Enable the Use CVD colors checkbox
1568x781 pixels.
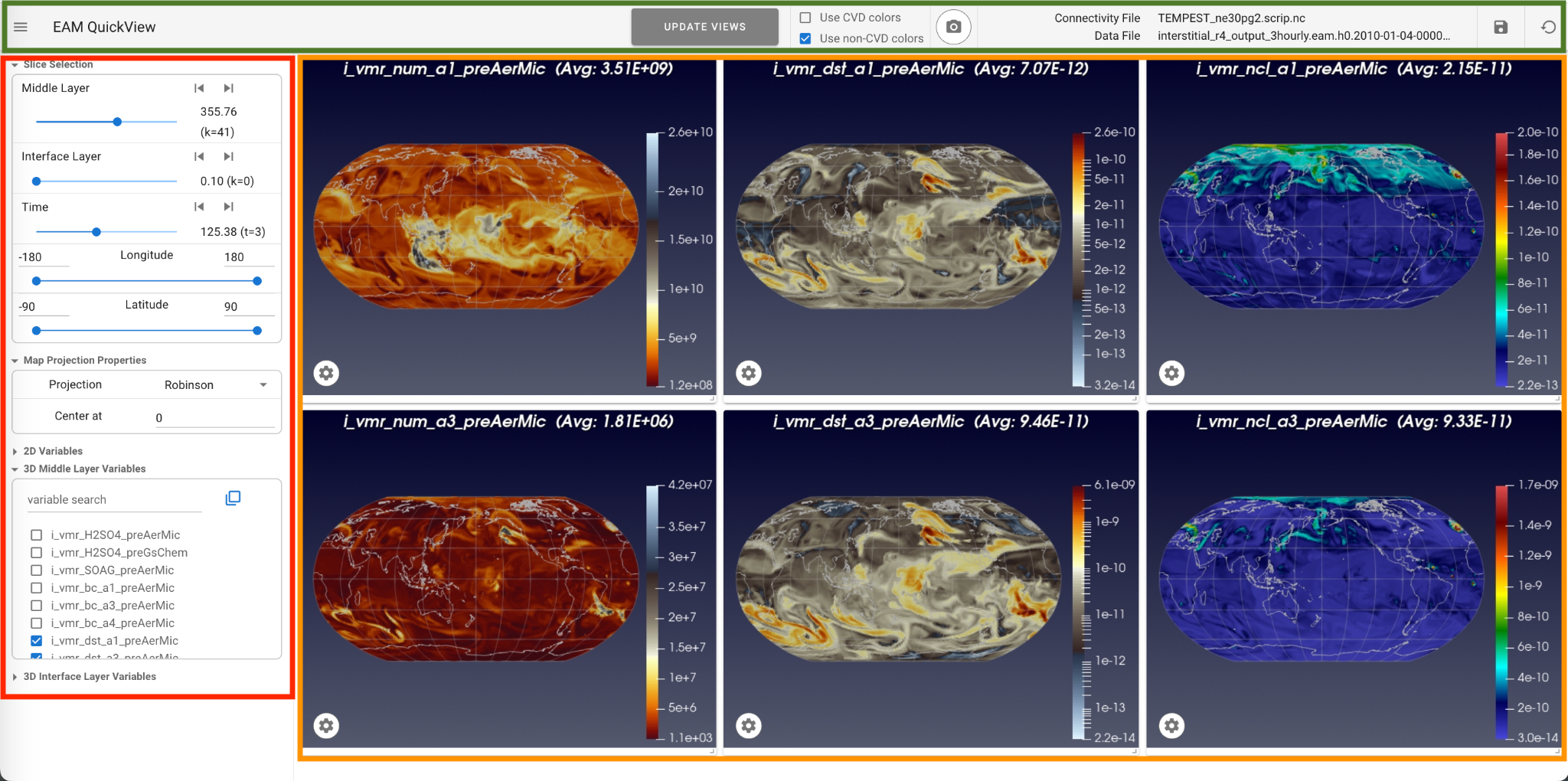[805, 18]
